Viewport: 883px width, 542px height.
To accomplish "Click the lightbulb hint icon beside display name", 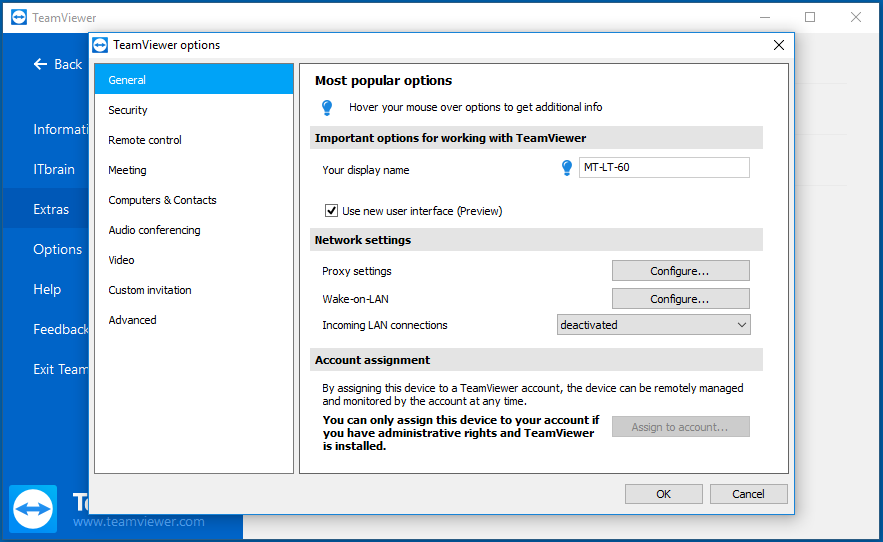I will (567, 168).
